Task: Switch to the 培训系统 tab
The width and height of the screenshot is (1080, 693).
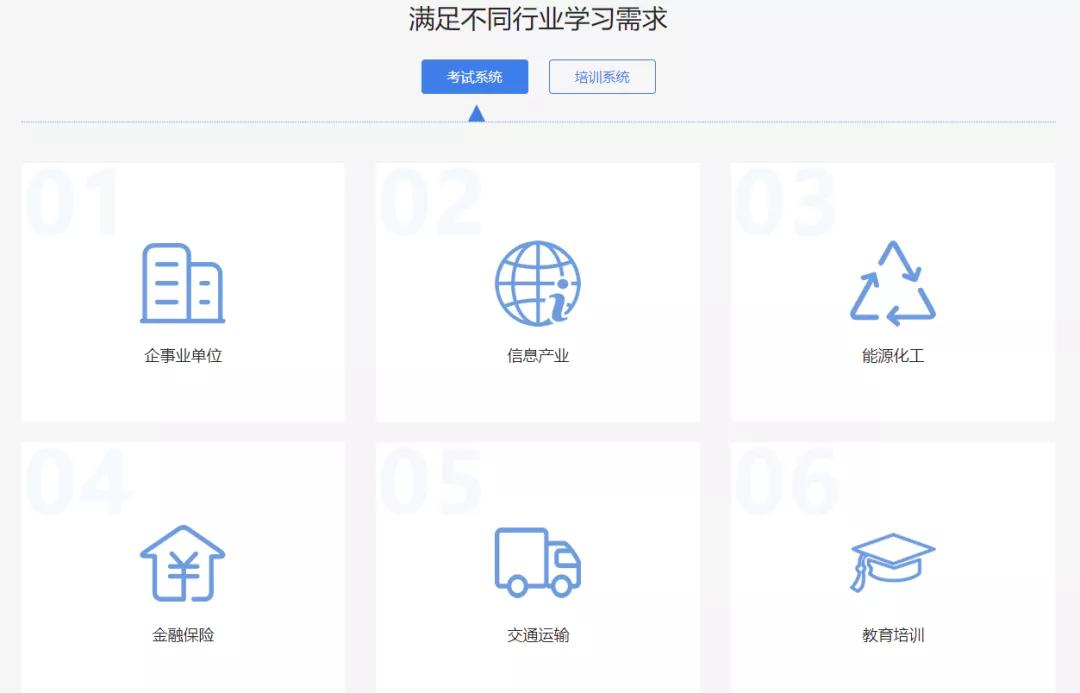Action: pyautogui.click(x=602, y=76)
